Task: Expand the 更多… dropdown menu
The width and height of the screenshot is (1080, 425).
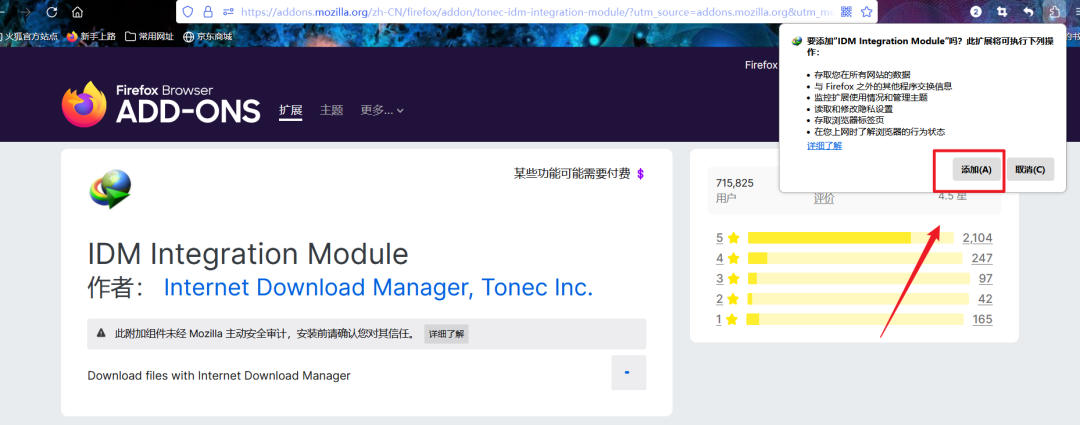Action: click(x=382, y=110)
